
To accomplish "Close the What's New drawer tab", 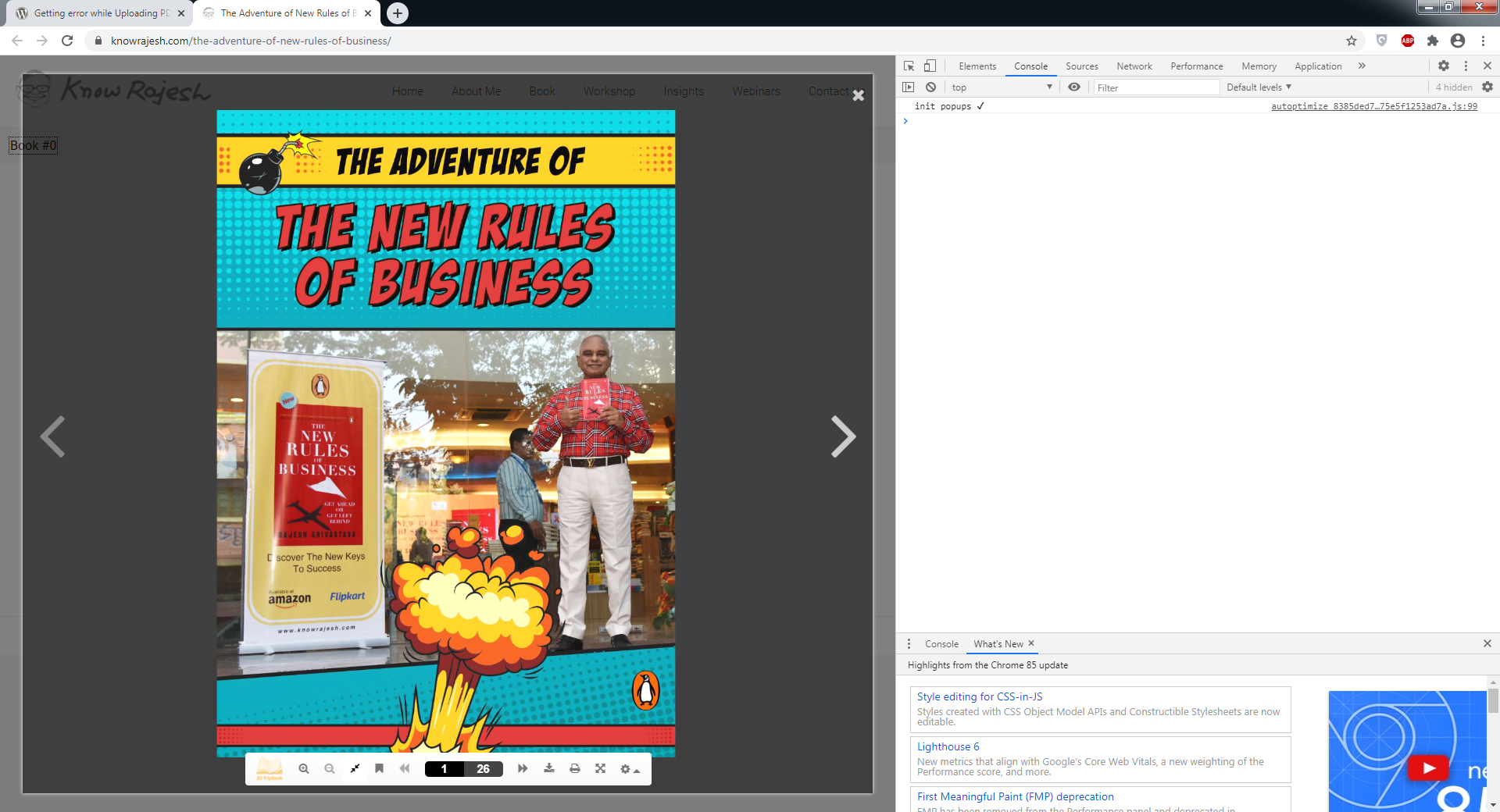I will tap(1031, 643).
